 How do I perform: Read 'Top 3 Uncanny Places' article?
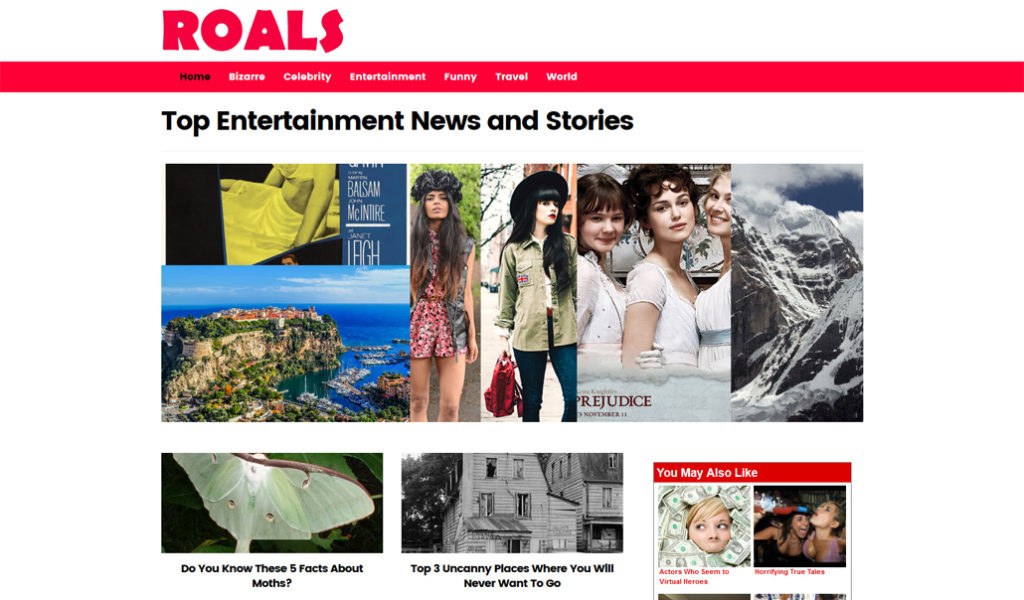tap(512, 576)
